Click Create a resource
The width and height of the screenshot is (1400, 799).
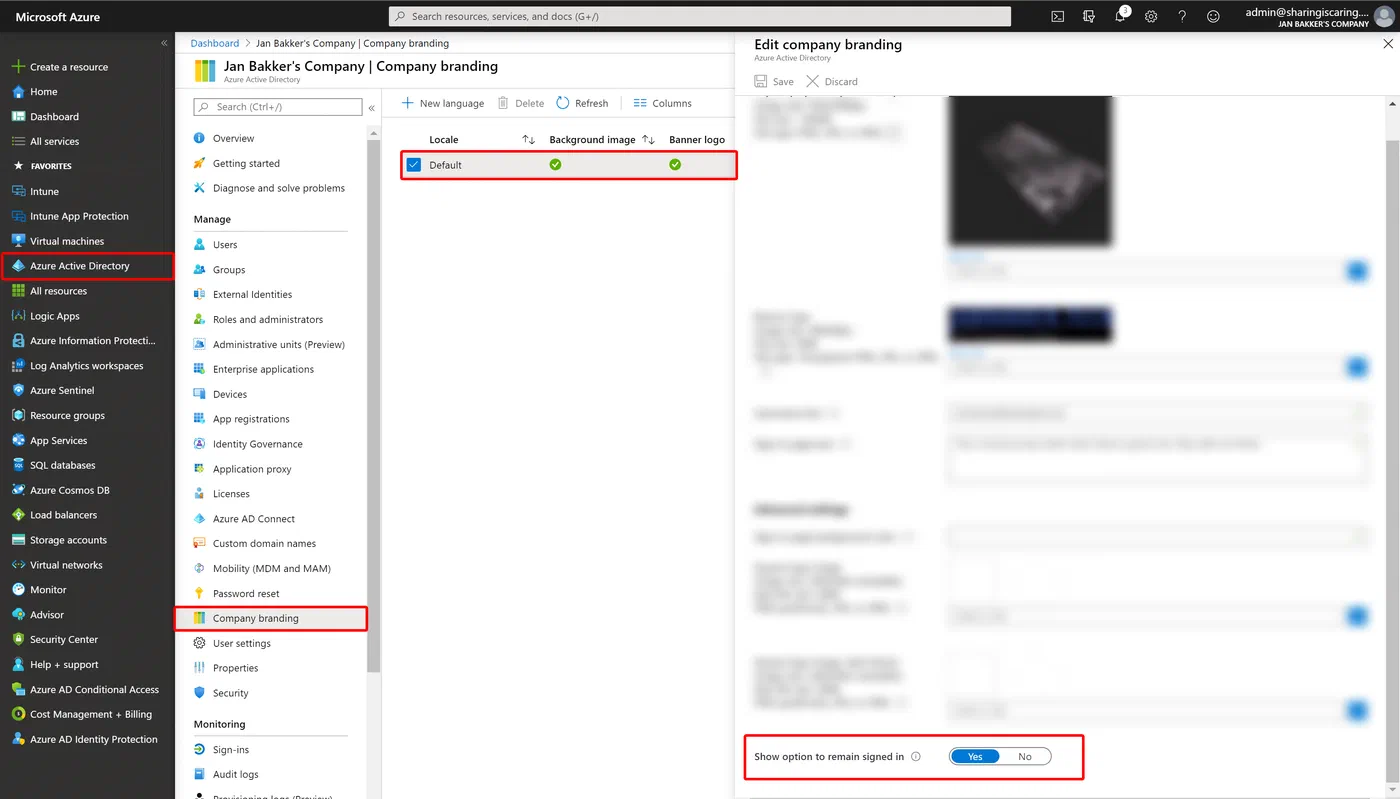point(59,67)
